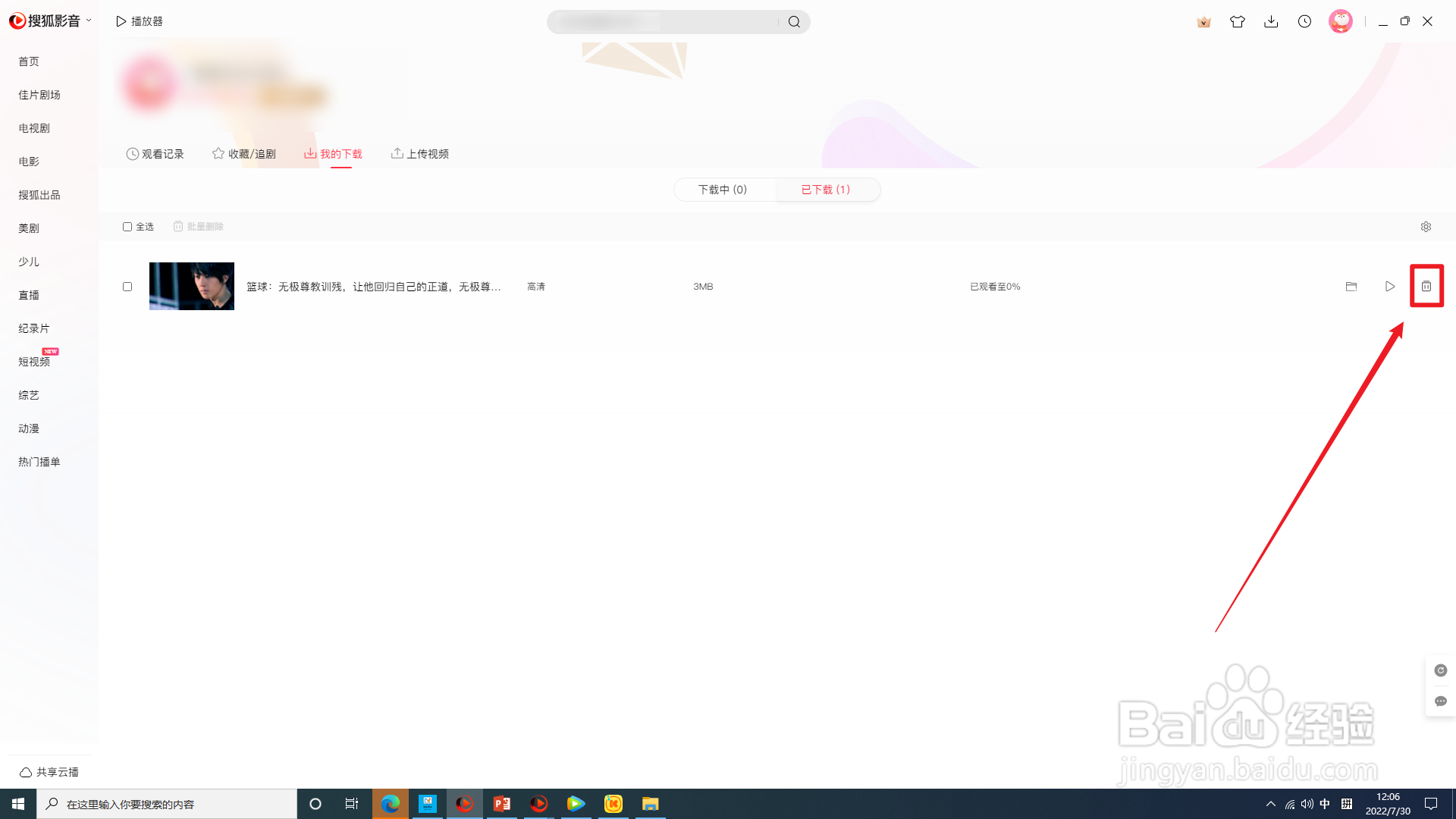Go to 电视剧 in sidebar

pos(34,128)
